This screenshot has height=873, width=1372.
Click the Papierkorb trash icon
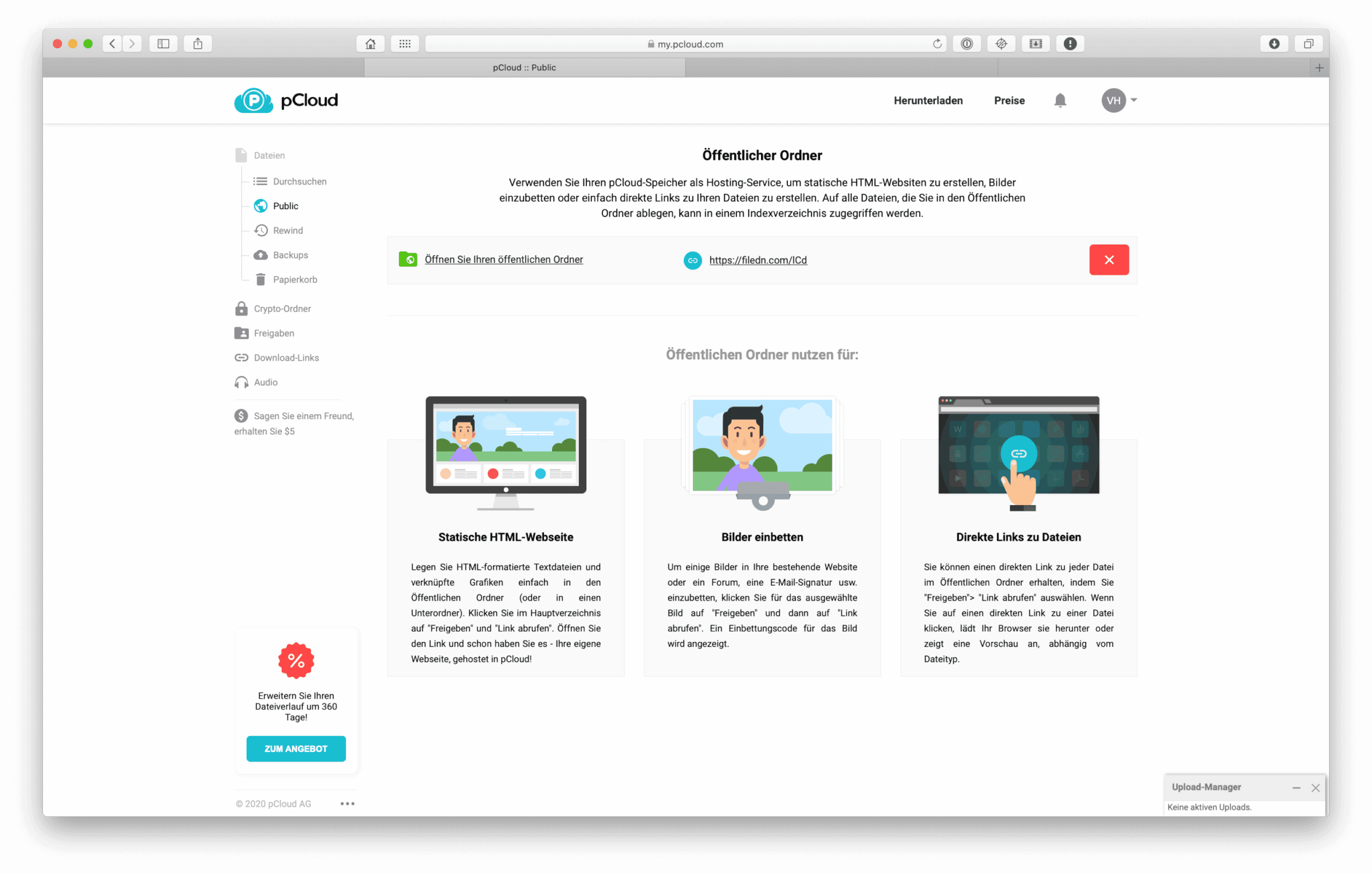point(260,279)
